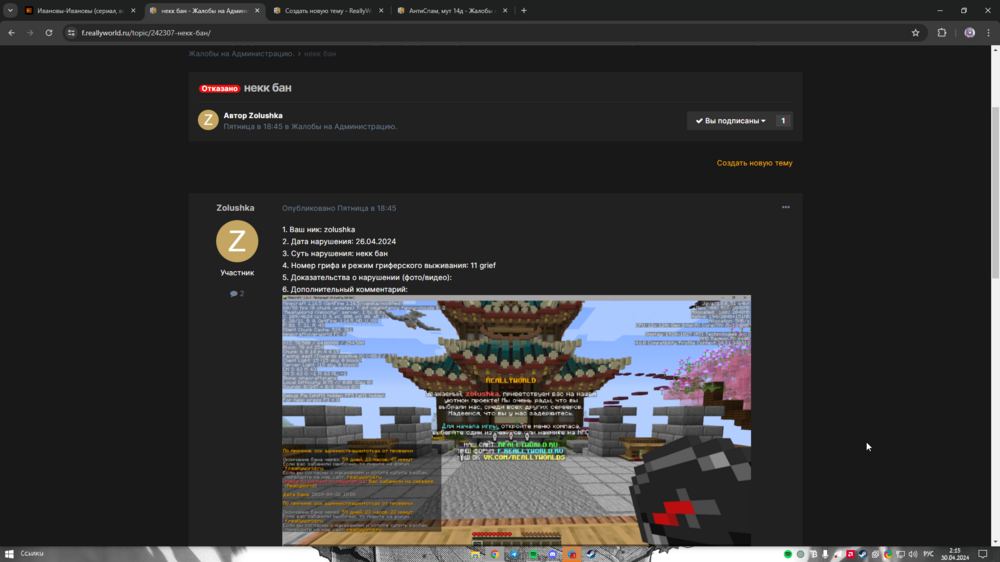Click the line mentioning 11 grief
The height and width of the screenshot is (562, 1000).
[x=388, y=265]
